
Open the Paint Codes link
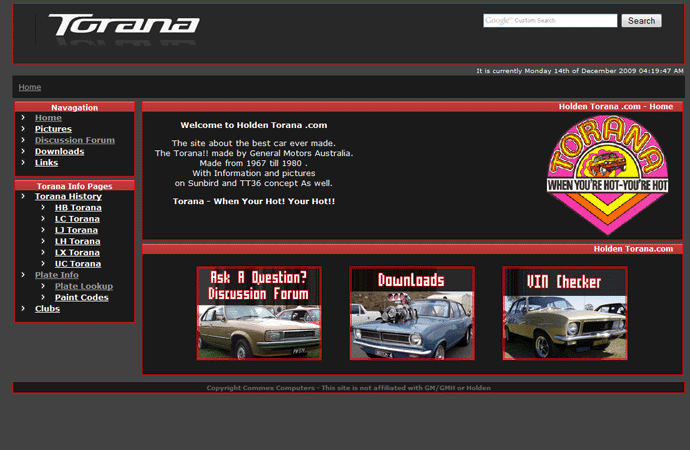(81, 297)
